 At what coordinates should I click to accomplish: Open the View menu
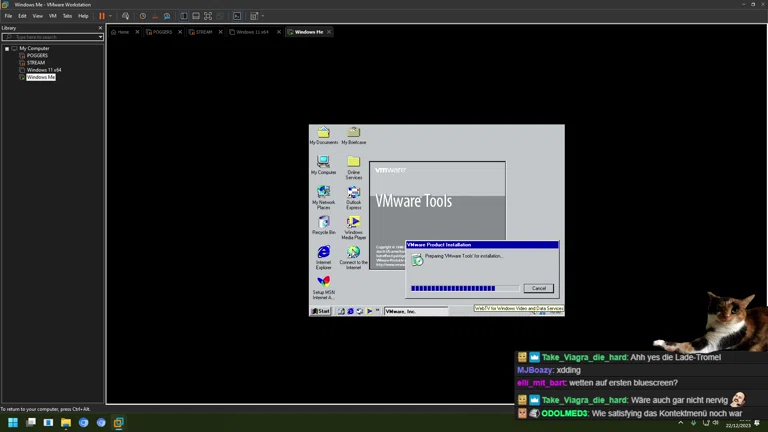click(x=37, y=16)
